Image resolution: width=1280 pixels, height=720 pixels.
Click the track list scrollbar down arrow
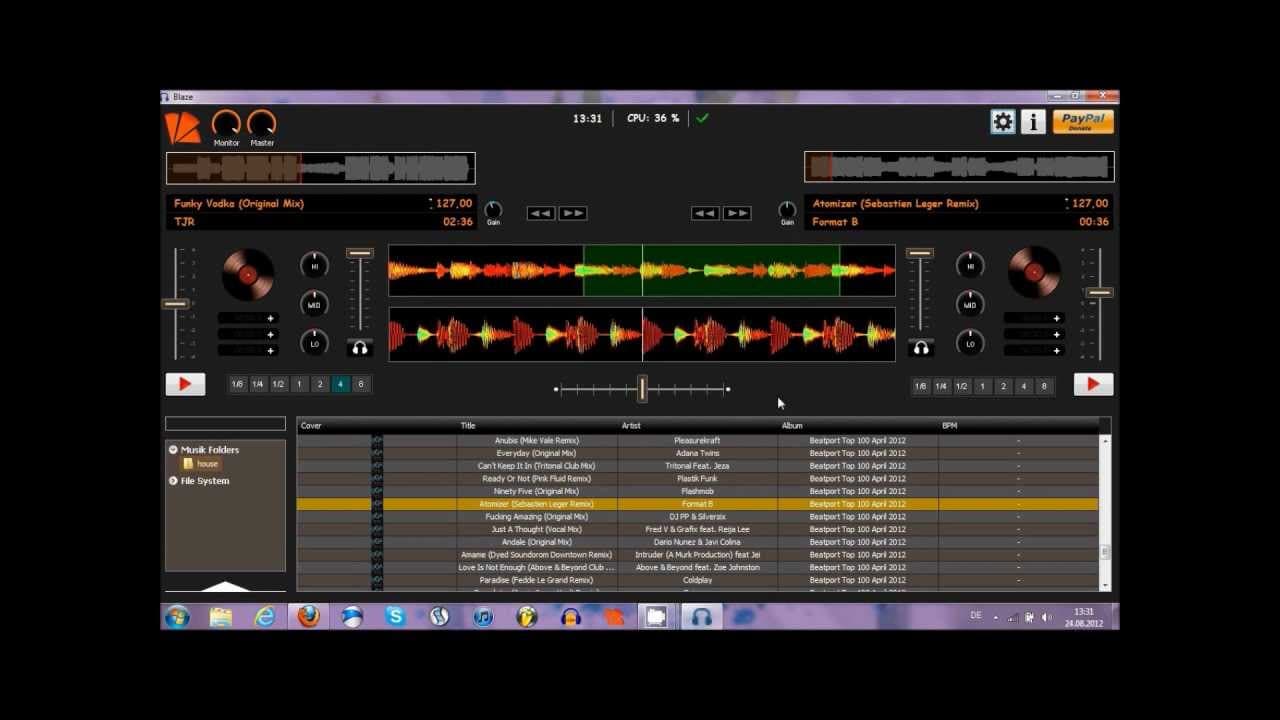(x=1105, y=586)
